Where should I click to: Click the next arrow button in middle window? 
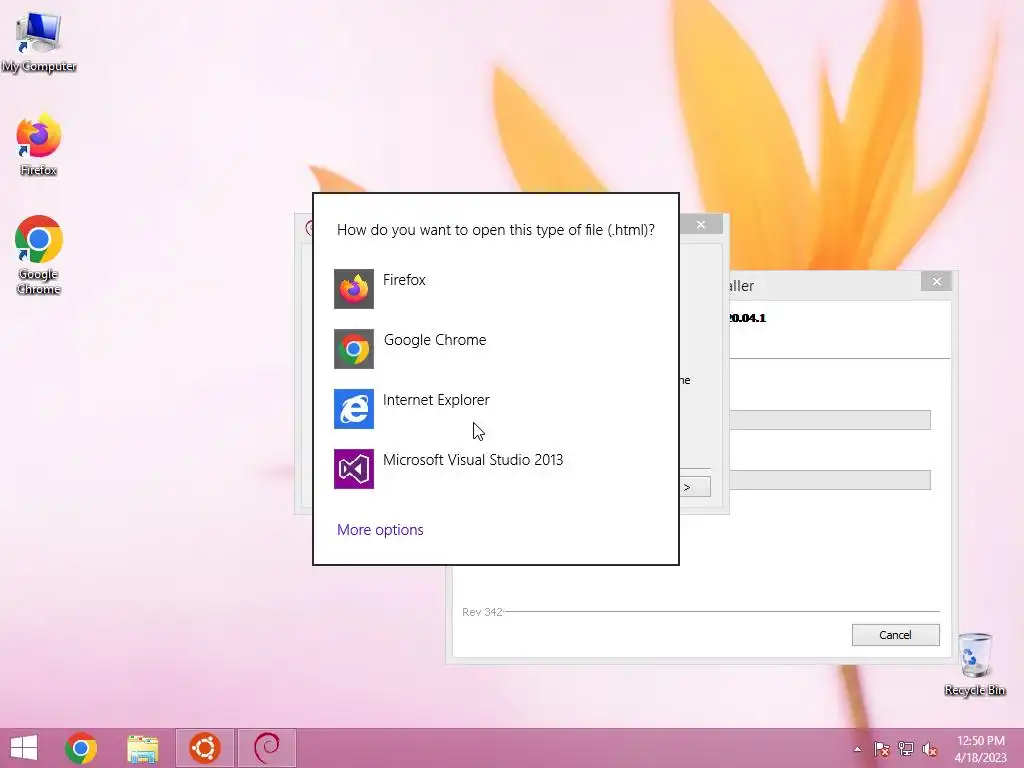(694, 487)
